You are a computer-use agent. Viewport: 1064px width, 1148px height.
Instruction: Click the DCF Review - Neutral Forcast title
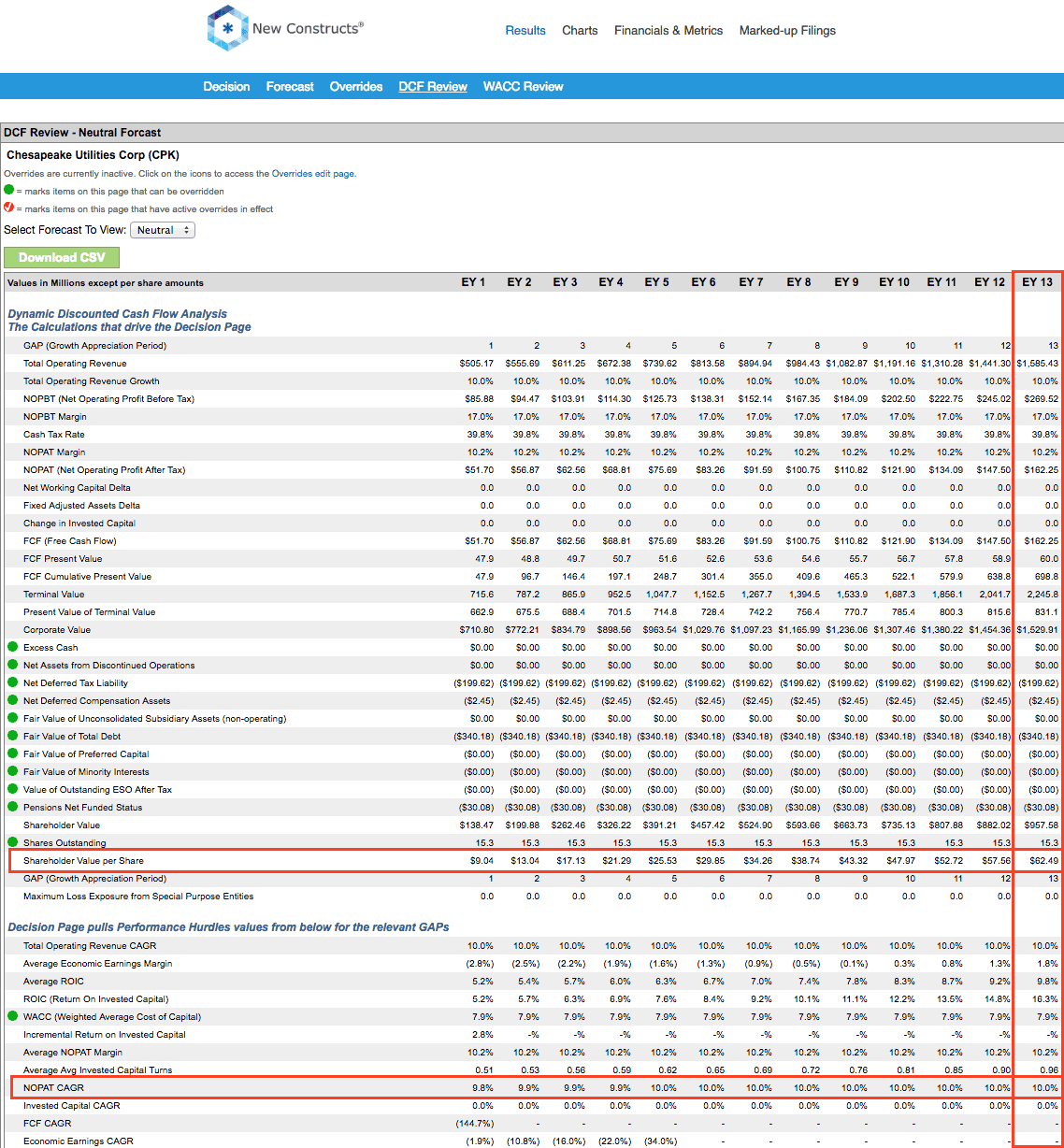coord(82,133)
